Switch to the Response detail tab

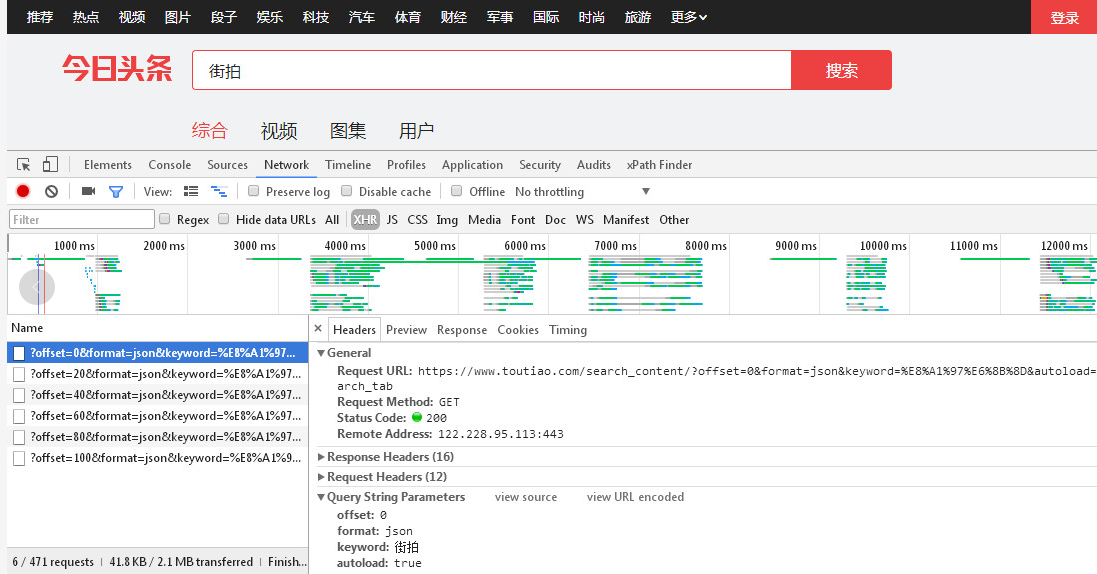coord(462,330)
